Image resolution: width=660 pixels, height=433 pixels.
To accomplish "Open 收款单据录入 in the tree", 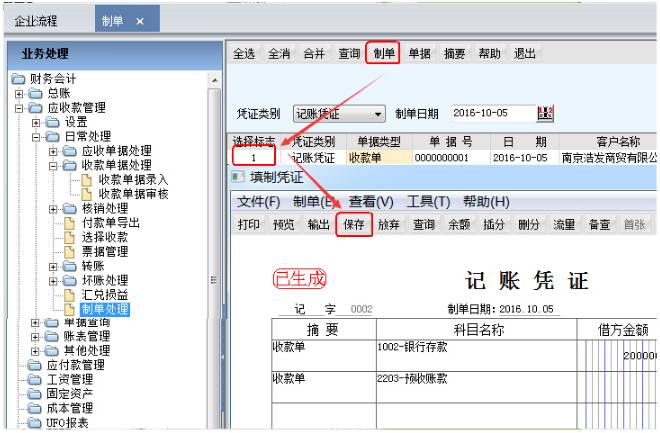I will (x=130, y=180).
